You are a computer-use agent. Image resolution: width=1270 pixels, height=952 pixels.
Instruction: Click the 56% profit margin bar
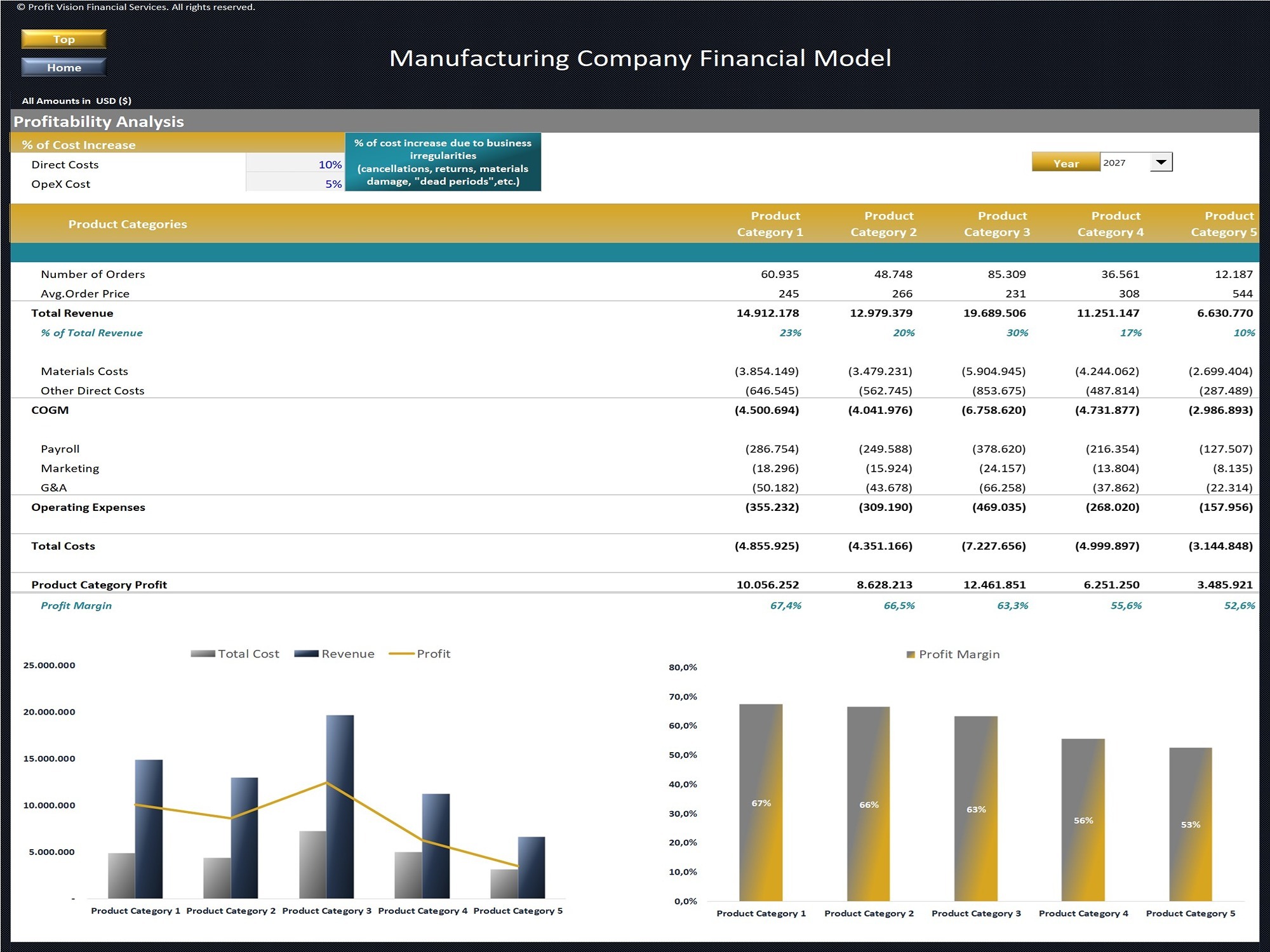pyautogui.click(x=1083, y=819)
